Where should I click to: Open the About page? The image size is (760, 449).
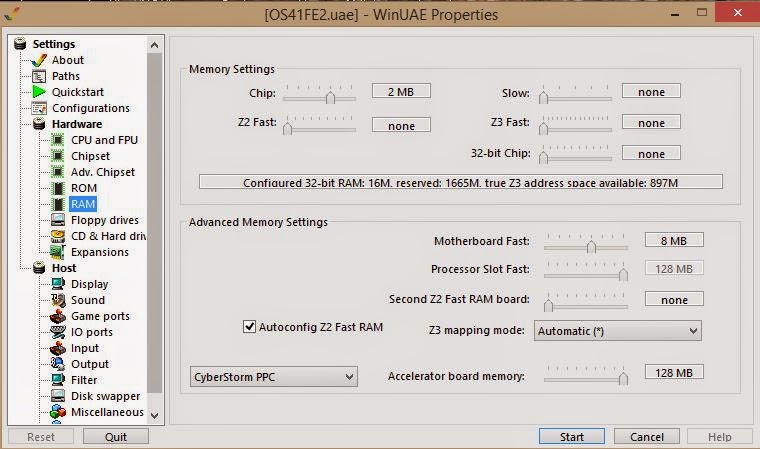[x=68, y=60]
